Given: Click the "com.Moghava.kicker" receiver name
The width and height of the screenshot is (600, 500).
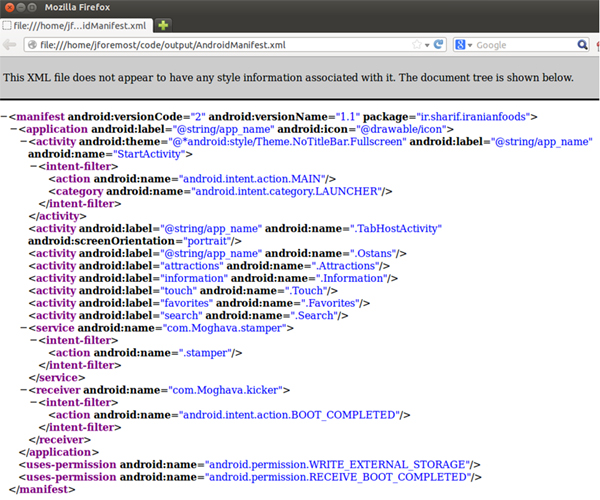Looking at the screenshot, I should [225, 390].
